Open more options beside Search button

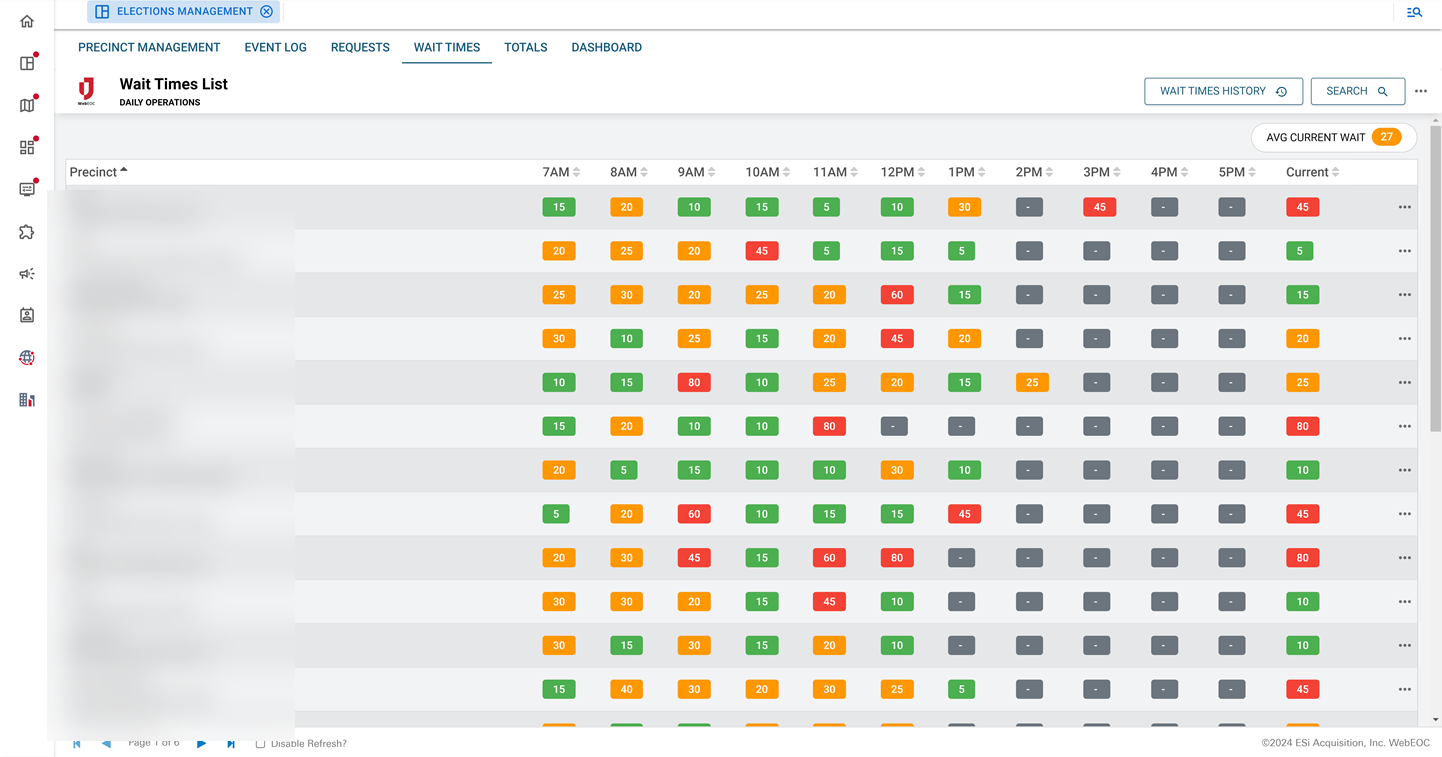(1421, 91)
